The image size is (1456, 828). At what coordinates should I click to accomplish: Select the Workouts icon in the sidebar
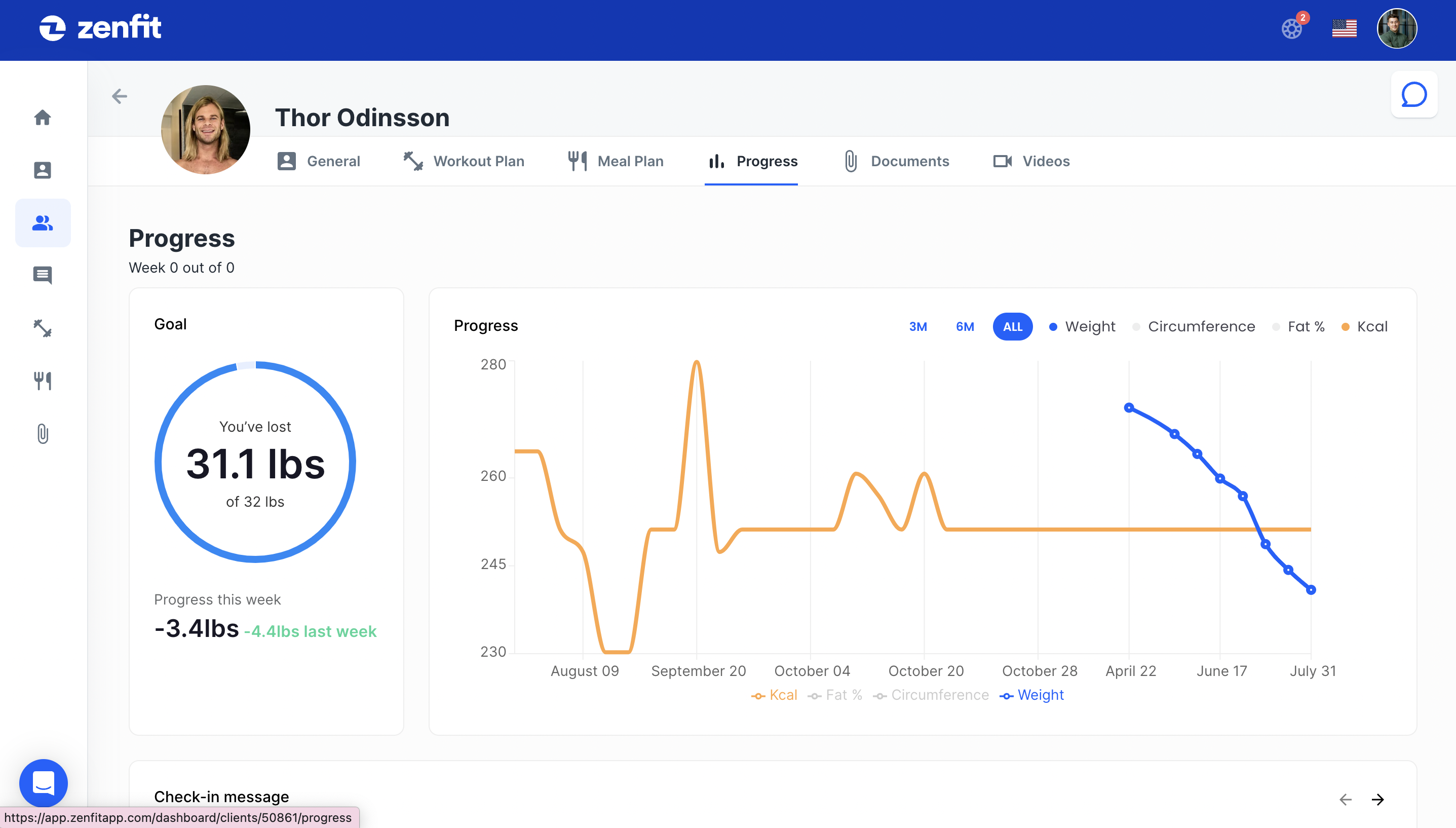[x=43, y=328]
